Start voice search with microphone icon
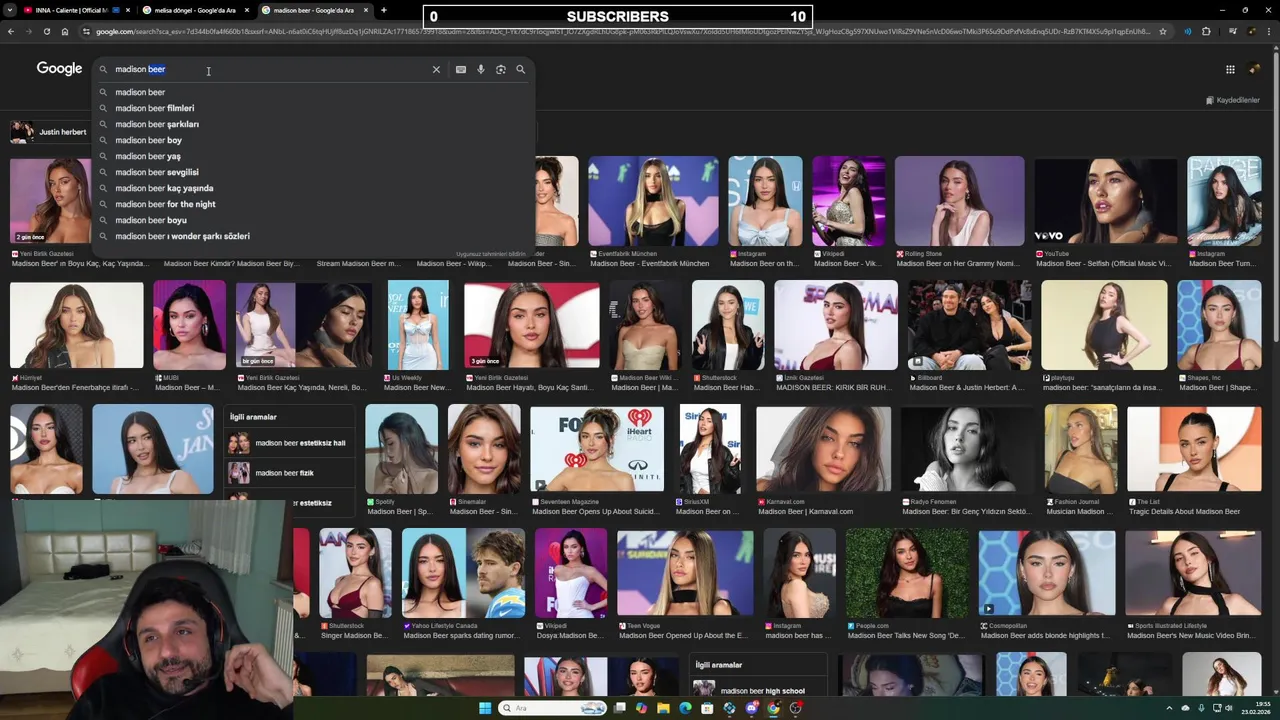 (x=481, y=69)
